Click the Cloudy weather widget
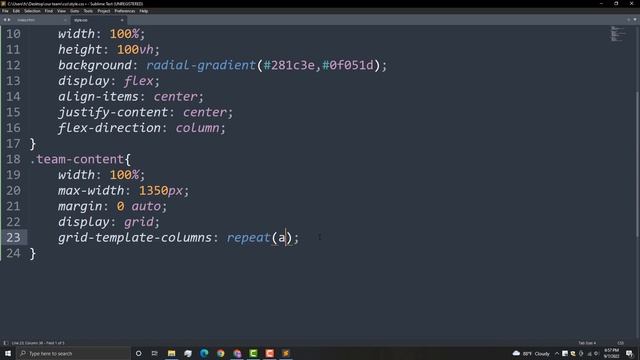Screen dimensions: 640x360 [531, 353]
